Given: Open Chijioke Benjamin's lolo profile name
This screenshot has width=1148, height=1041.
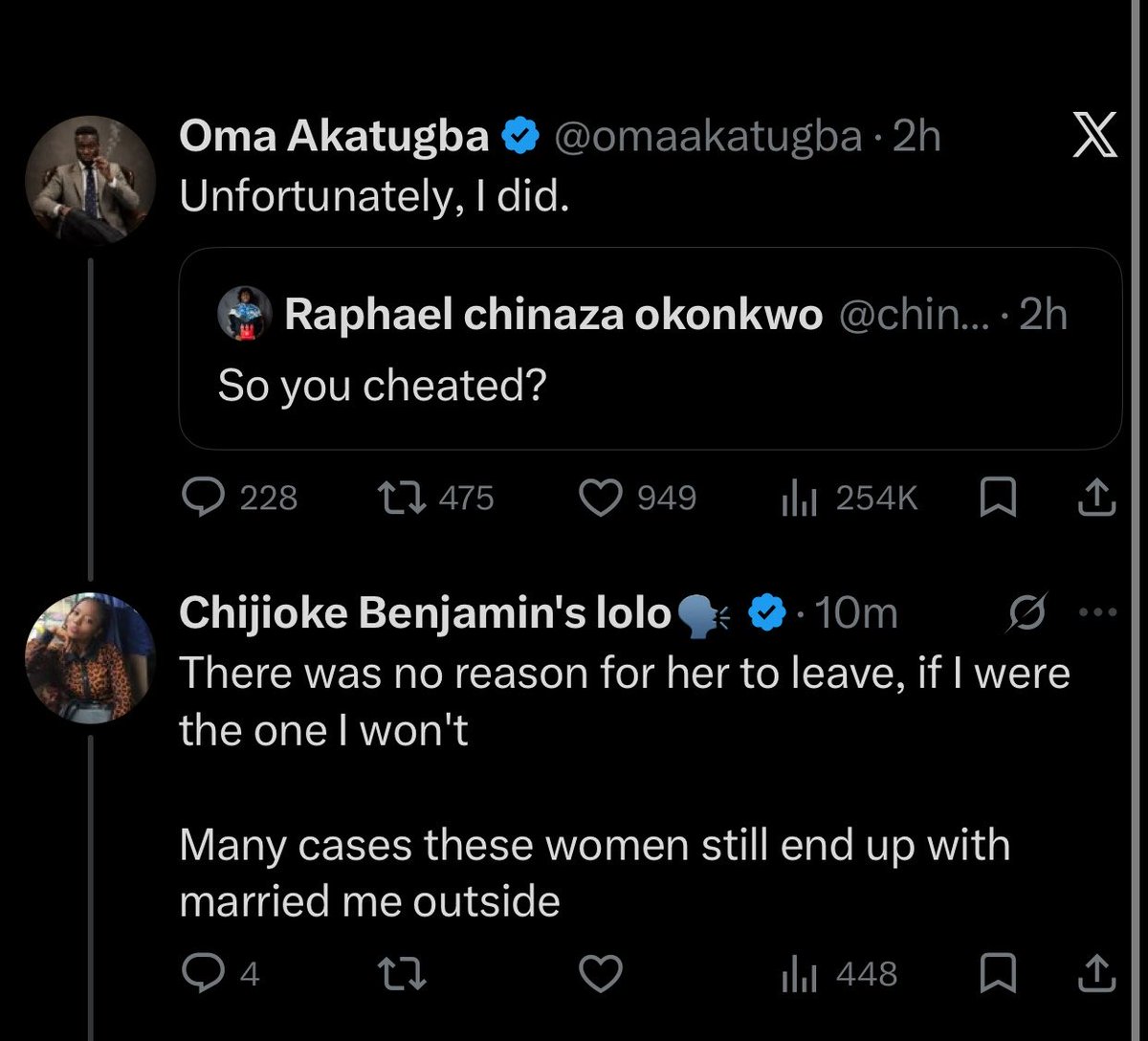Looking at the screenshot, I should click(427, 613).
